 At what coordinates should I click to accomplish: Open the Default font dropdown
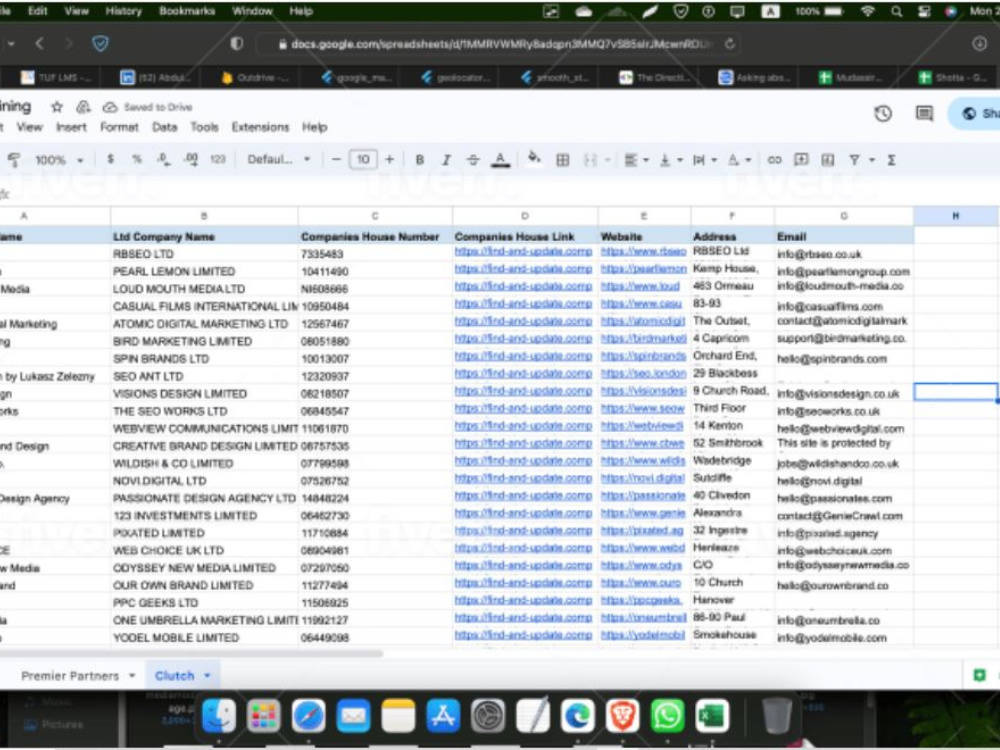tap(279, 159)
